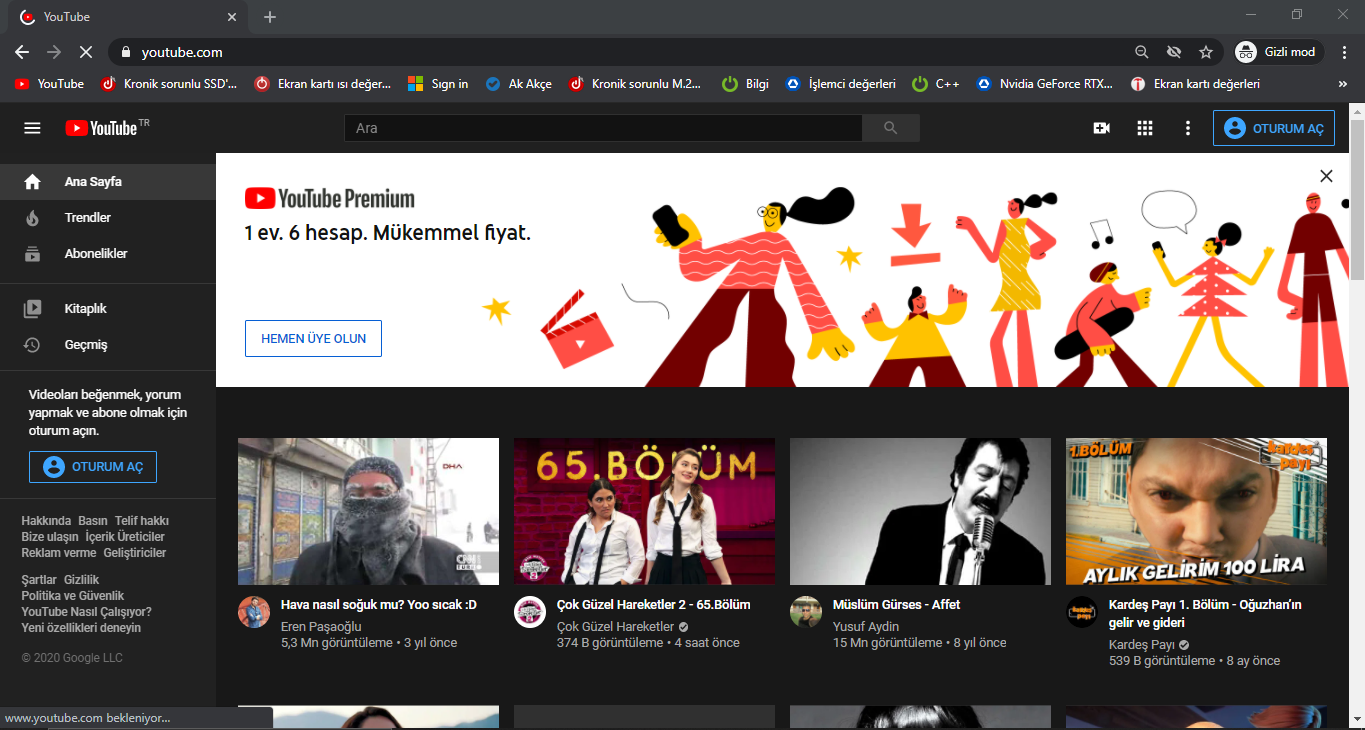Open the settings three-dot menu in YouTube header
Image resolution: width=1365 pixels, height=730 pixels.
(x=1188, y=128)
